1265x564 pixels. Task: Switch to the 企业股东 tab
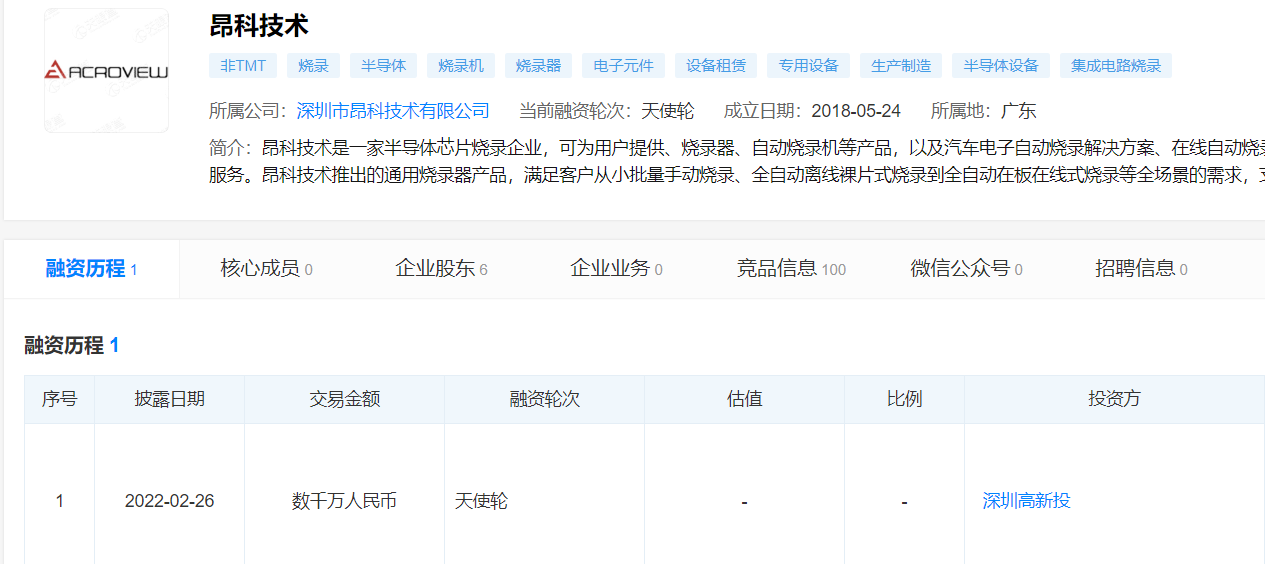(441, 268)
